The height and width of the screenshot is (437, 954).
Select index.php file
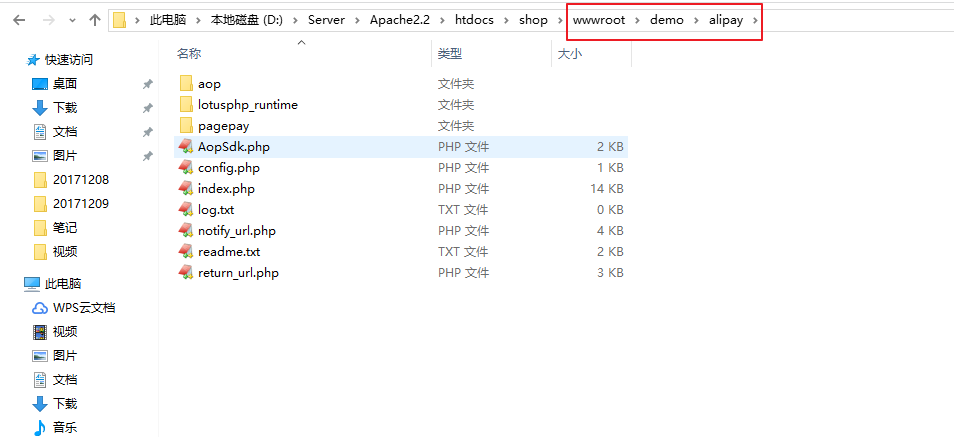click(x=226, y=189)
